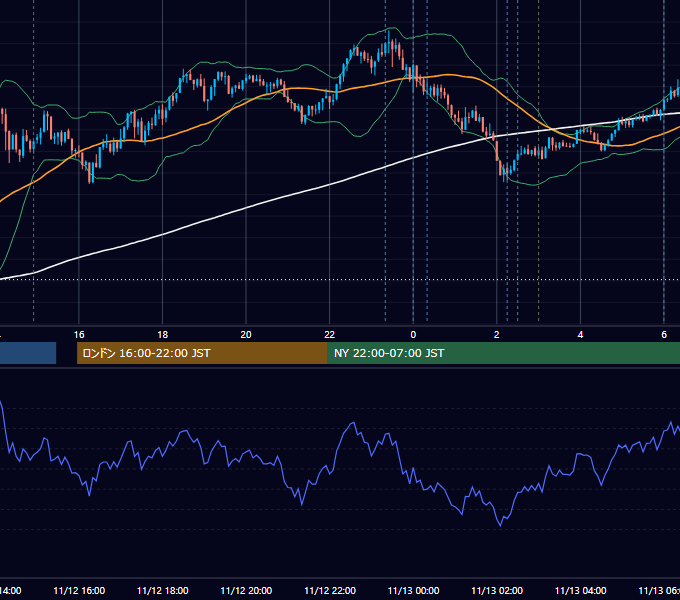680x600 pixels.
Task: Click "11/12 20:00" on the lower time axis
Action: [x=246, y=590]
